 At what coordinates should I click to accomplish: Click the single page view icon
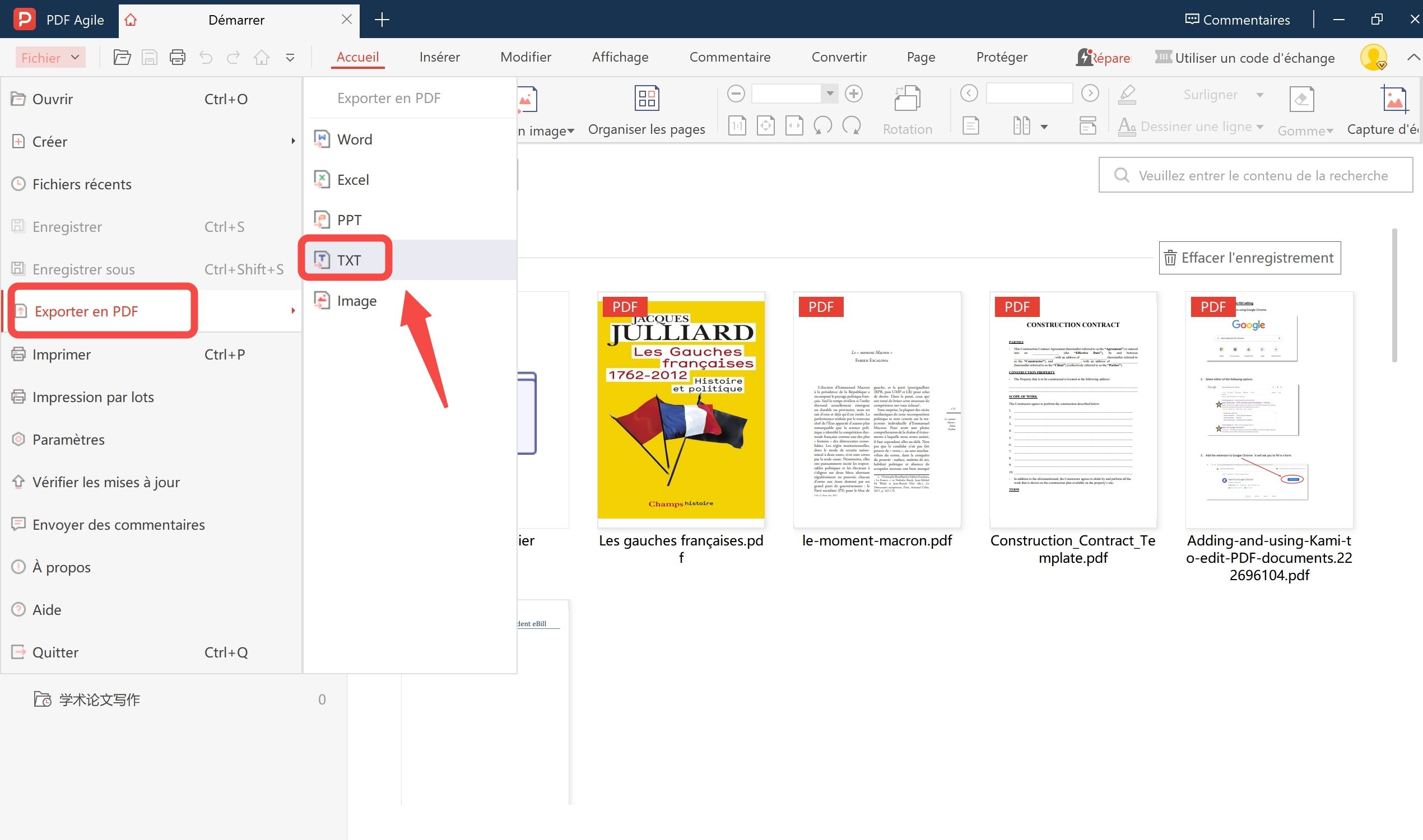970,125
